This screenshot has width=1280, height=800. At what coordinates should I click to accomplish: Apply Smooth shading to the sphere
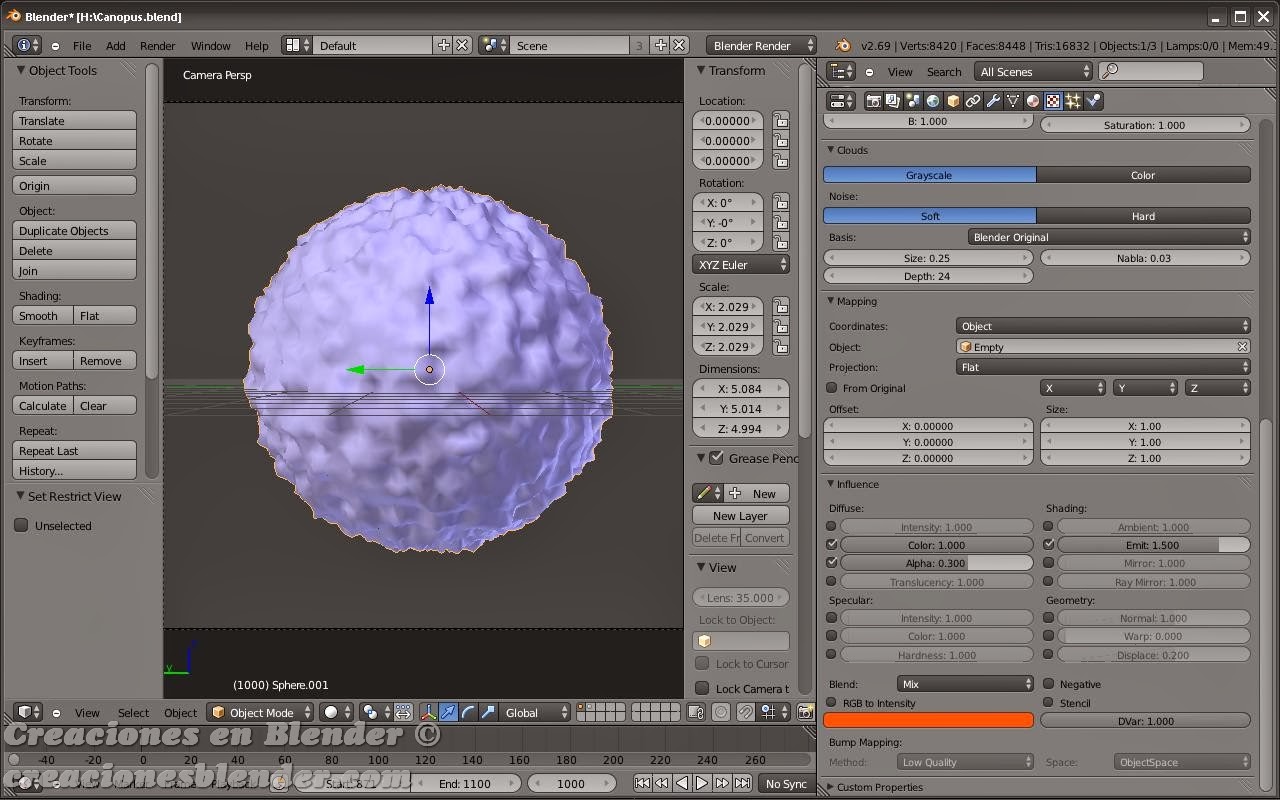click(x=40, y=315)
